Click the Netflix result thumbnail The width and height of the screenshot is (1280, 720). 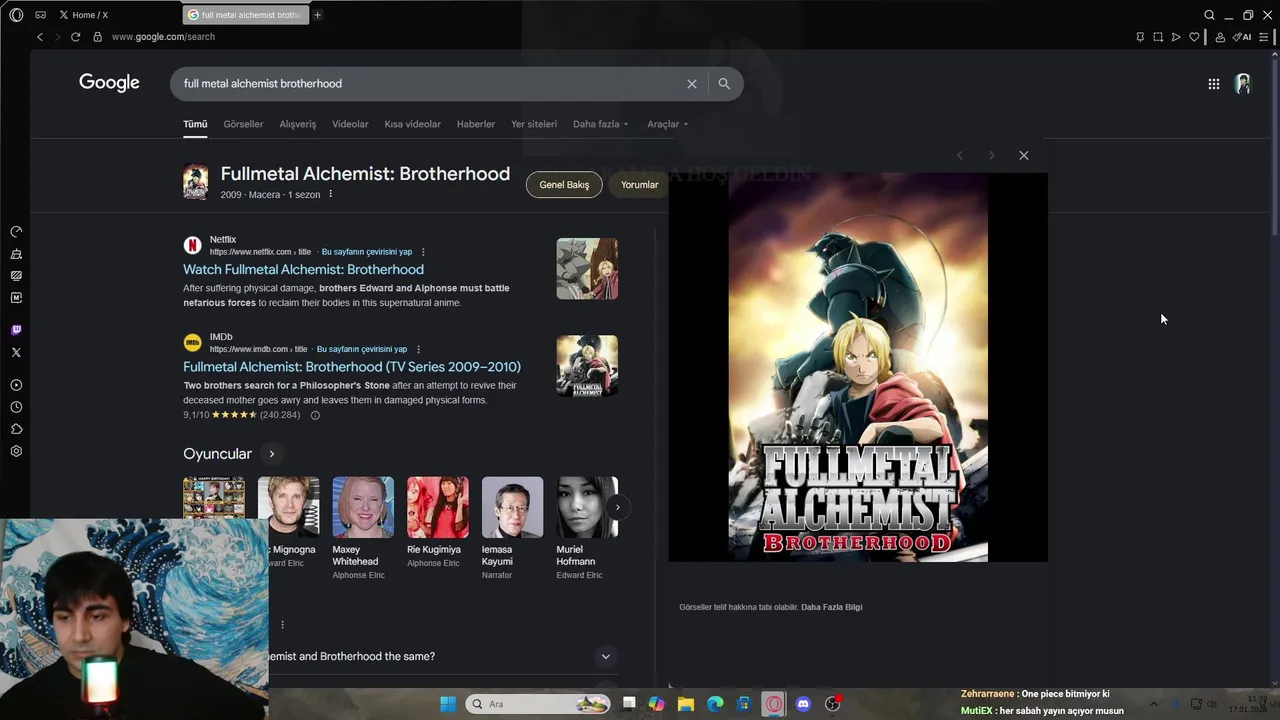click(x=587, y=269)
